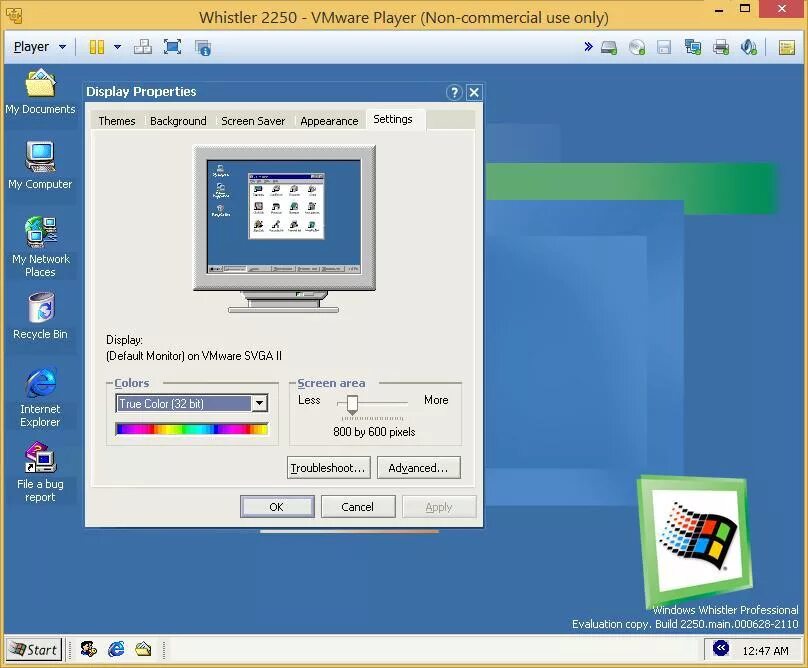Minimize the VMware Player window
The height and width of the screenshot is (668, 808).
(x=719, y=8)
